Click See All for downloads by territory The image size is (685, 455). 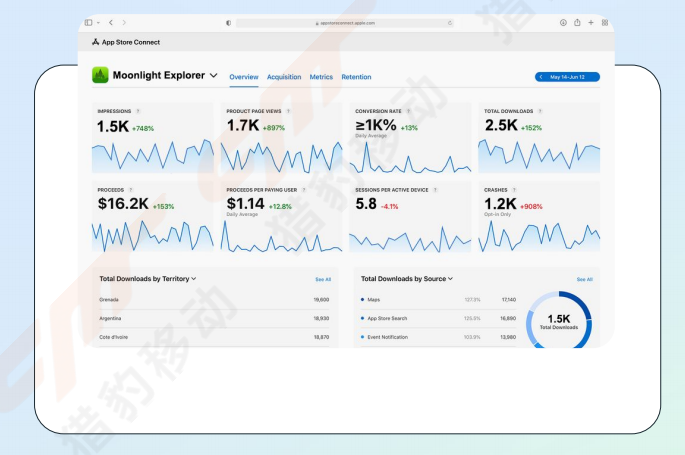(x=323, y=279)
